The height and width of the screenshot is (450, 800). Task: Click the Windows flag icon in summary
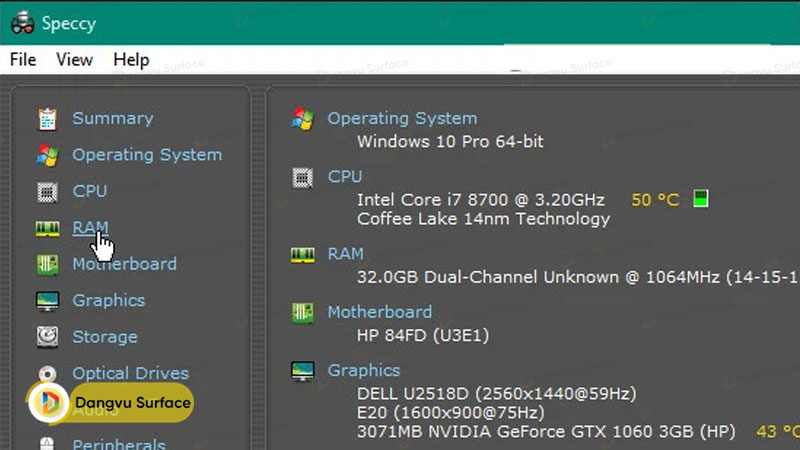(x=303, y=119)
